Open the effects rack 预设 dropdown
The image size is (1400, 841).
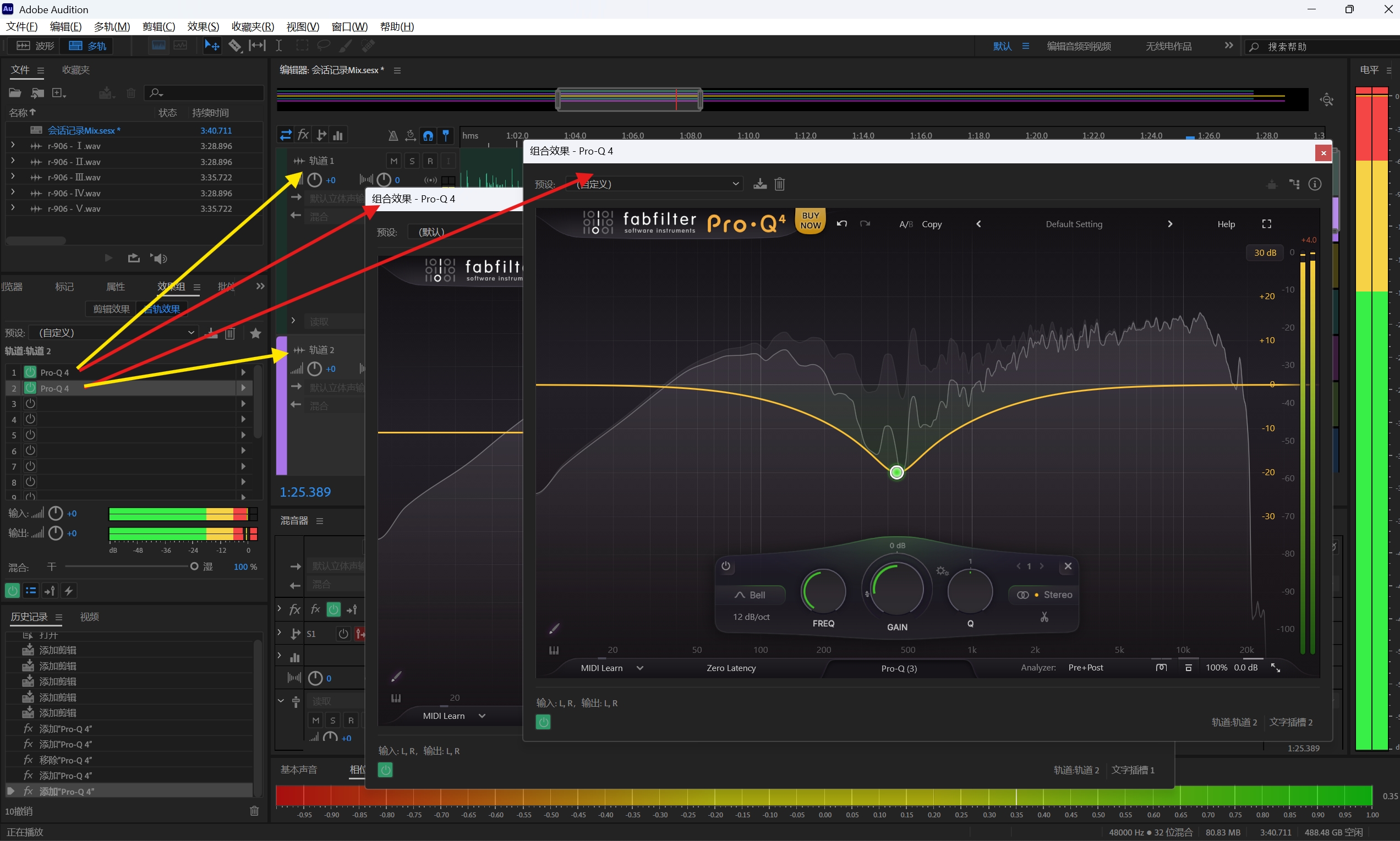(x=113, y=333)
